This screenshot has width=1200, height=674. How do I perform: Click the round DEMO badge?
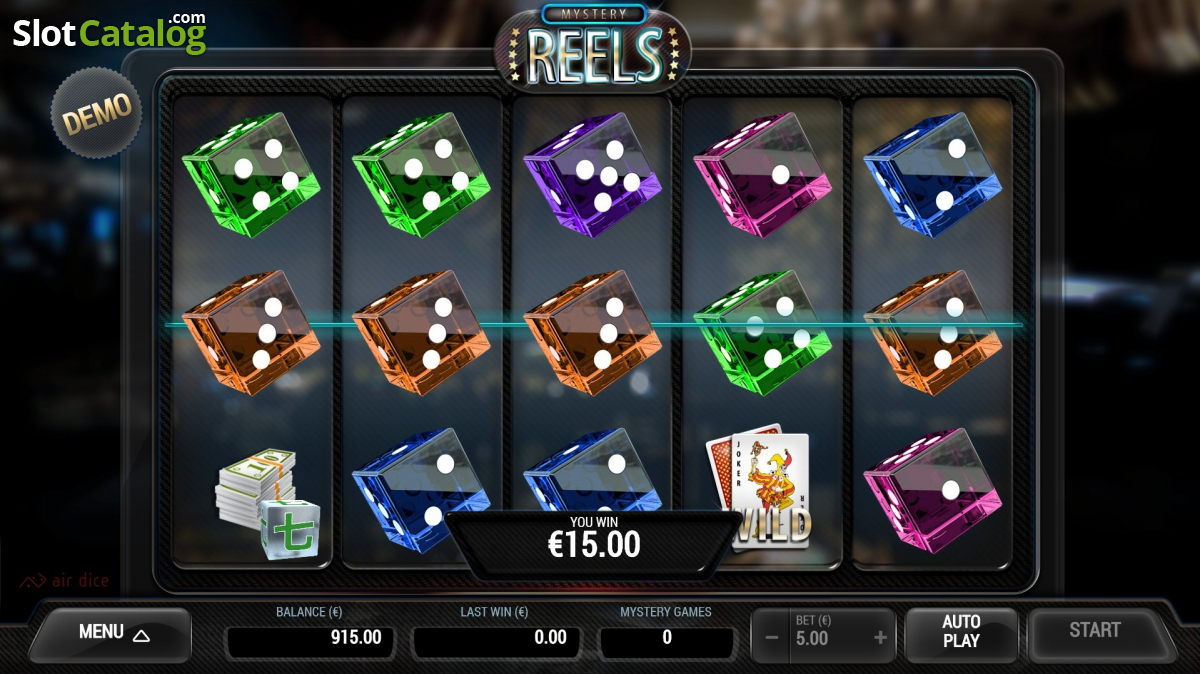click(97, 112)
